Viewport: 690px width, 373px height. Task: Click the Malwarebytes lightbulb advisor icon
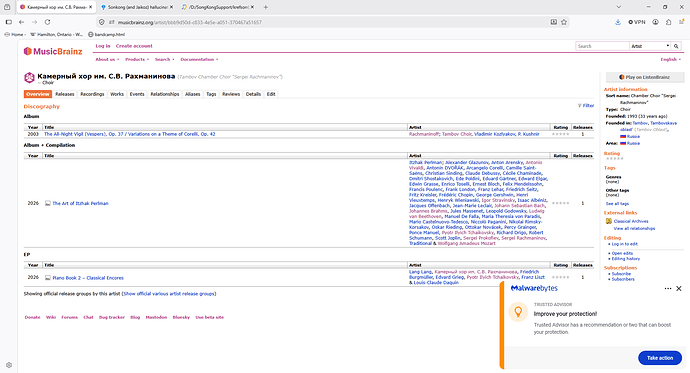click(518, 312)
